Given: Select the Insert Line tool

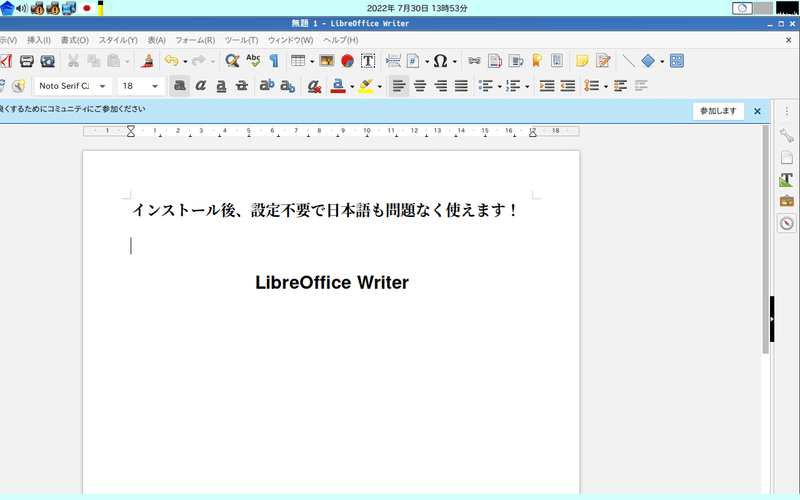Looking at the screenshot, I should 628,61.
